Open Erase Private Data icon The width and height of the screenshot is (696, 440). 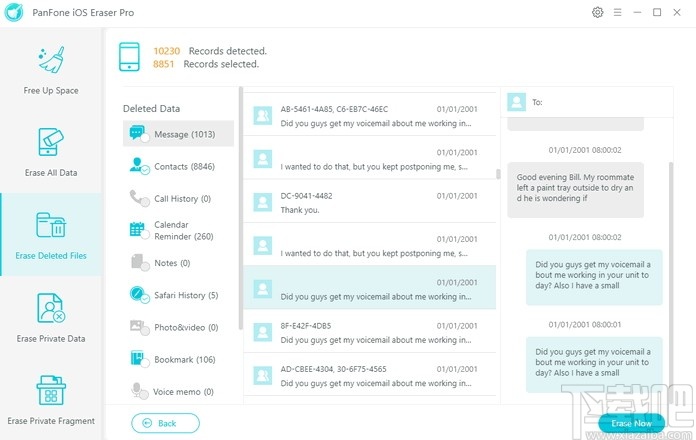click(x=51, y=308)
